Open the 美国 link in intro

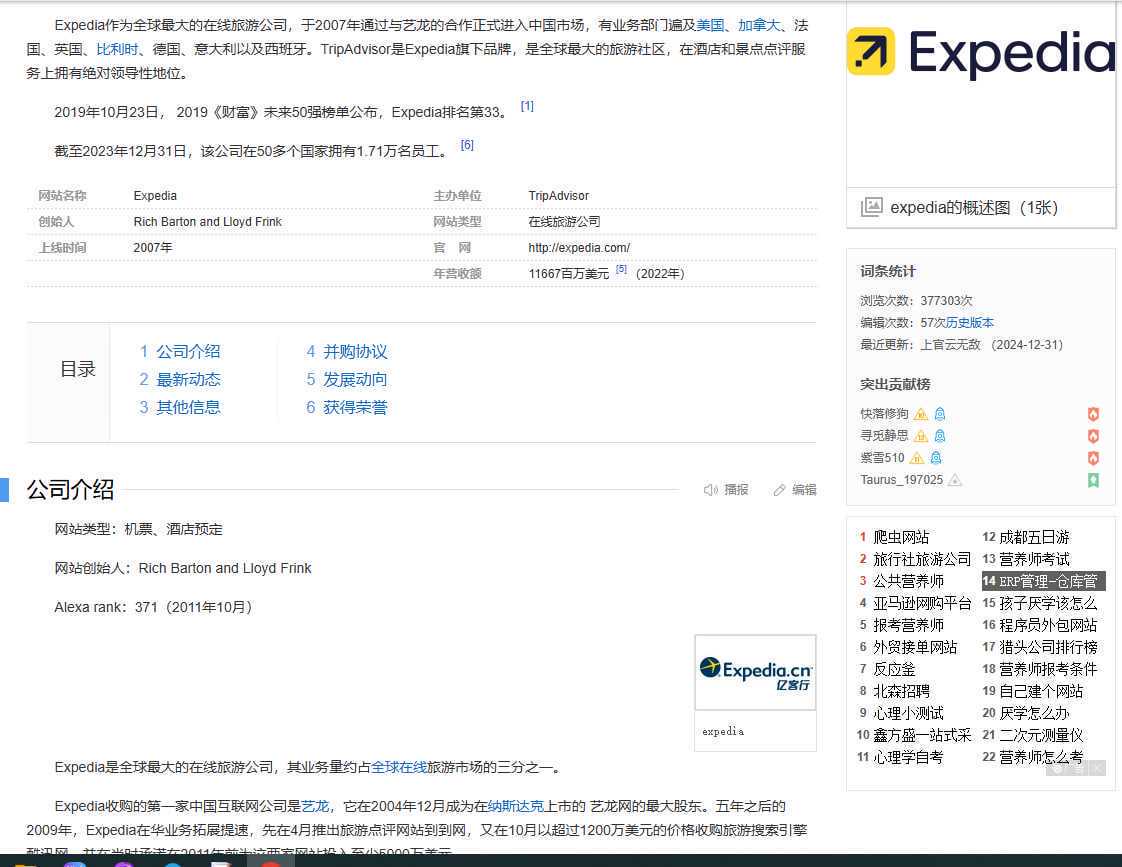point(710,26)
